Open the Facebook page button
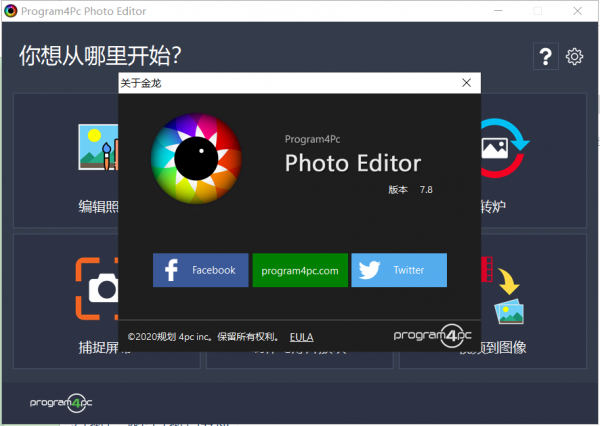The height and width of the screenshot is (426, 600). click(x=201, y=270)
